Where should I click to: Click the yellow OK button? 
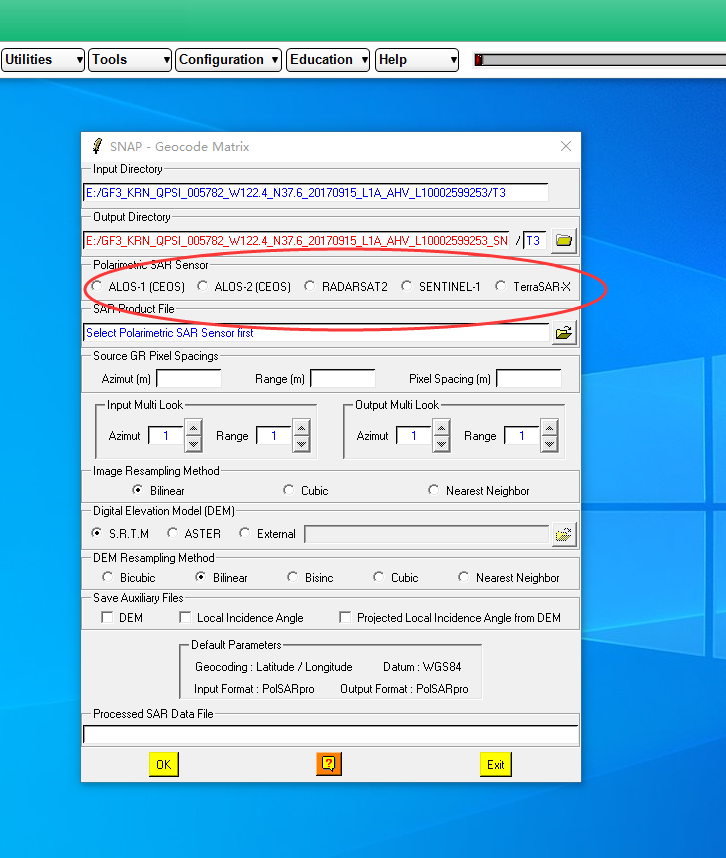click(164, 764)
